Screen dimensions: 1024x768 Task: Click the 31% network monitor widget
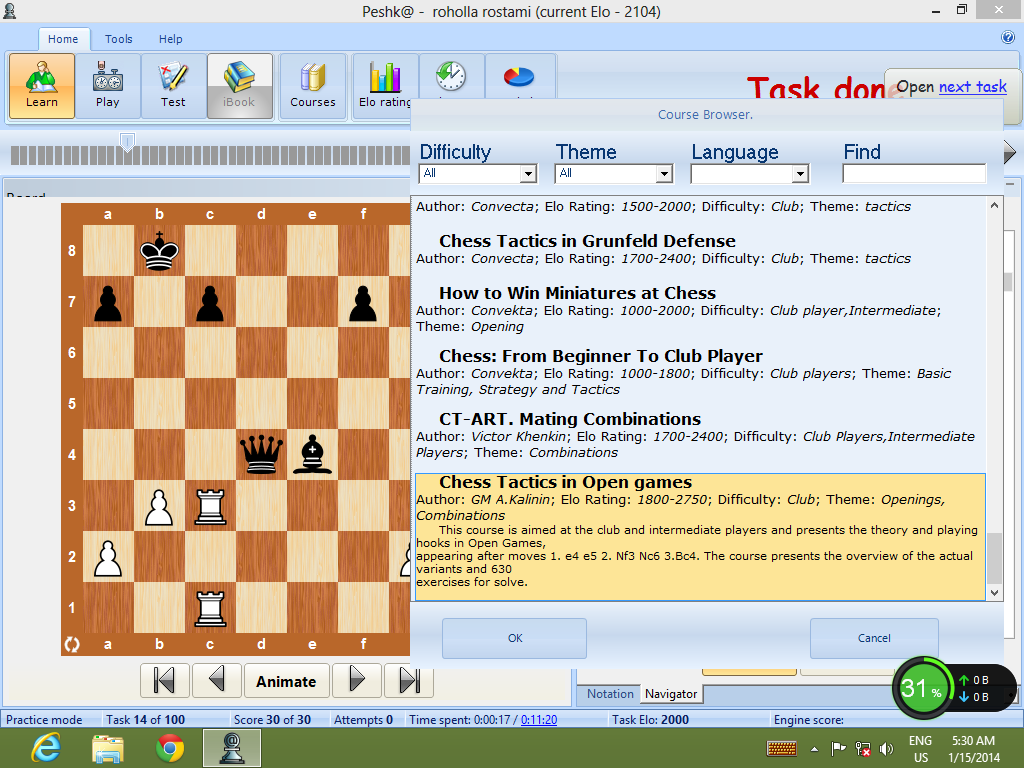point(921,688)
